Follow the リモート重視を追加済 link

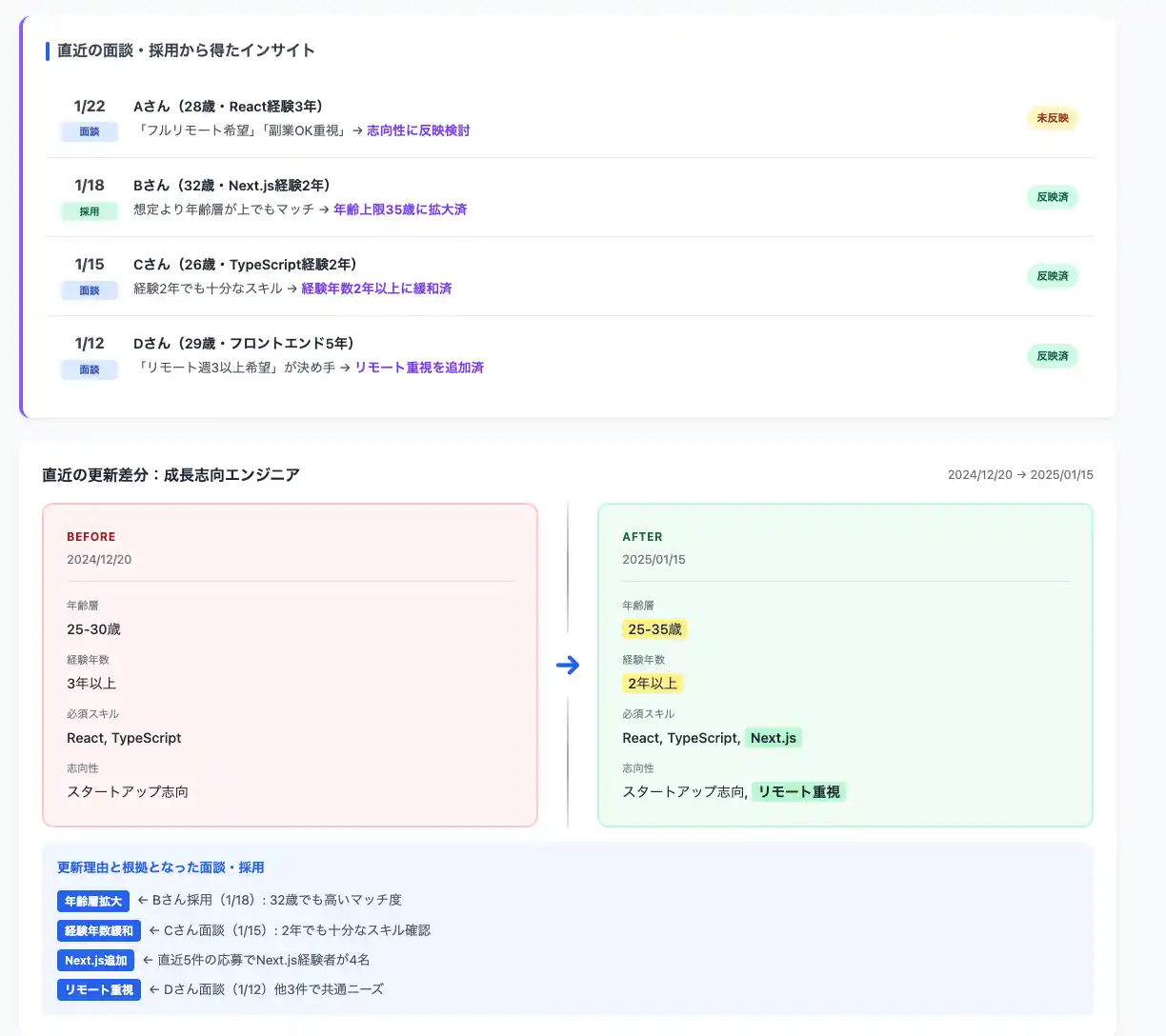pyautogui.click(x=419, y=368)
